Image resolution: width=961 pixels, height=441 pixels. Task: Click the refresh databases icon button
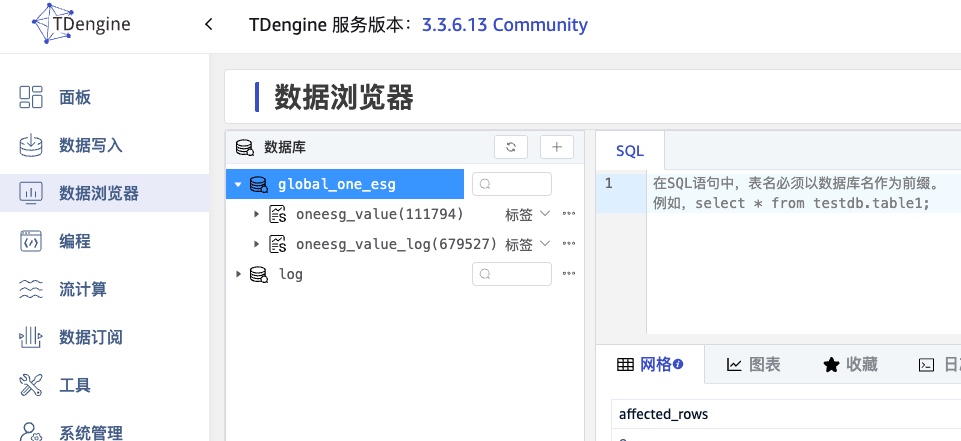[x=510, y=147]
